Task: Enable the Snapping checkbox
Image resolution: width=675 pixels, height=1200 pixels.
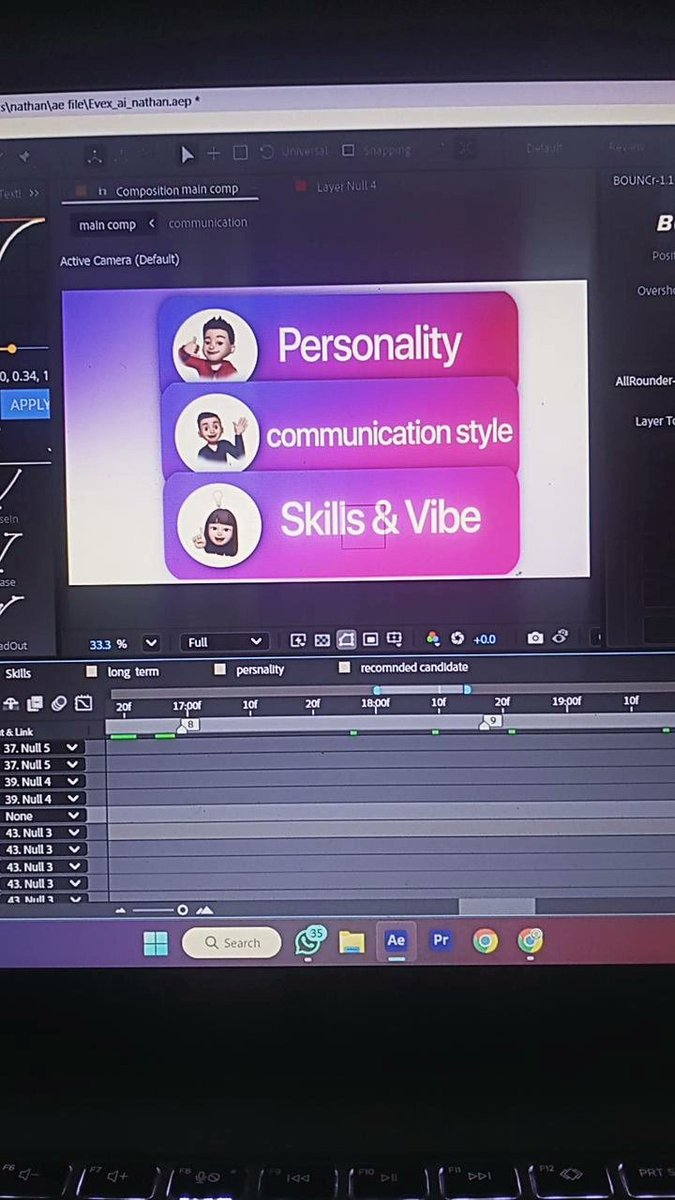Action: click(348, 150)
